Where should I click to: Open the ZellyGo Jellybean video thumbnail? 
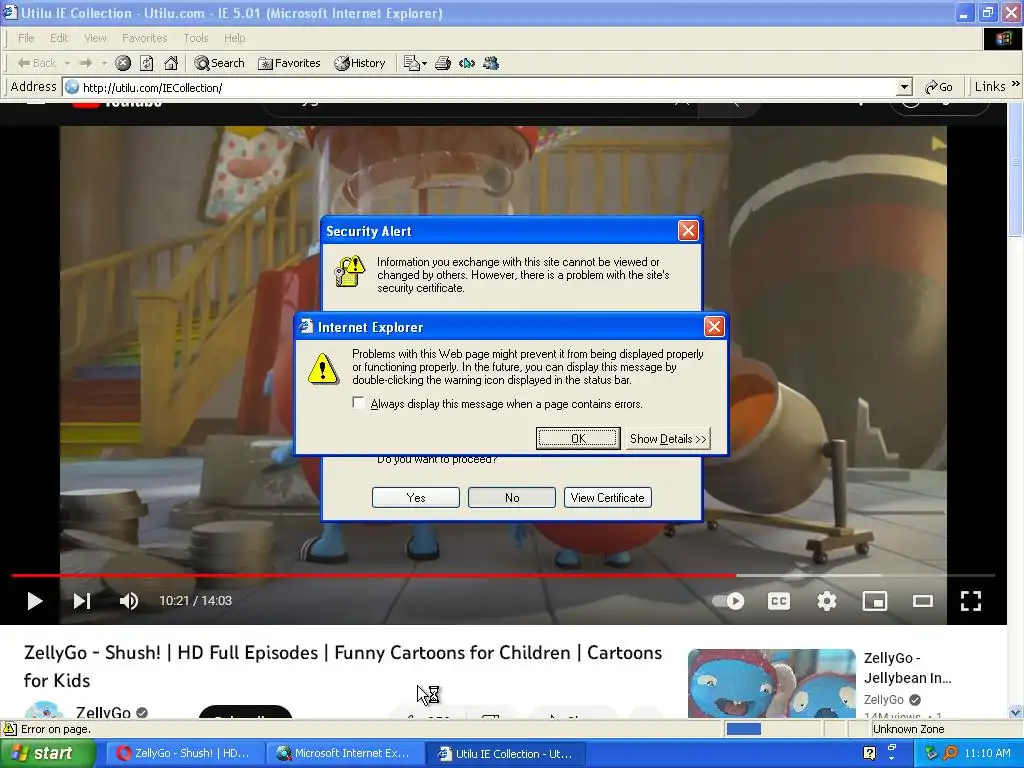click(x=771, y=683)
